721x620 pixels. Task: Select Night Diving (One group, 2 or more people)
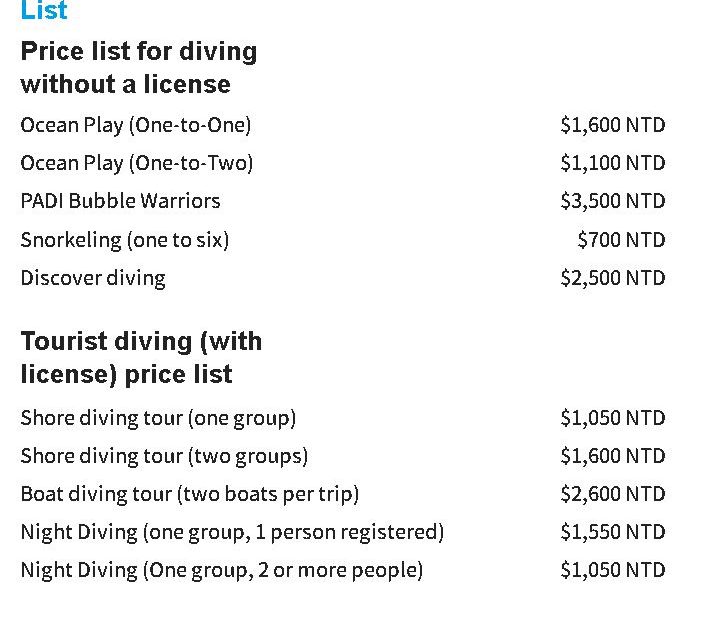tap(221, 570)
